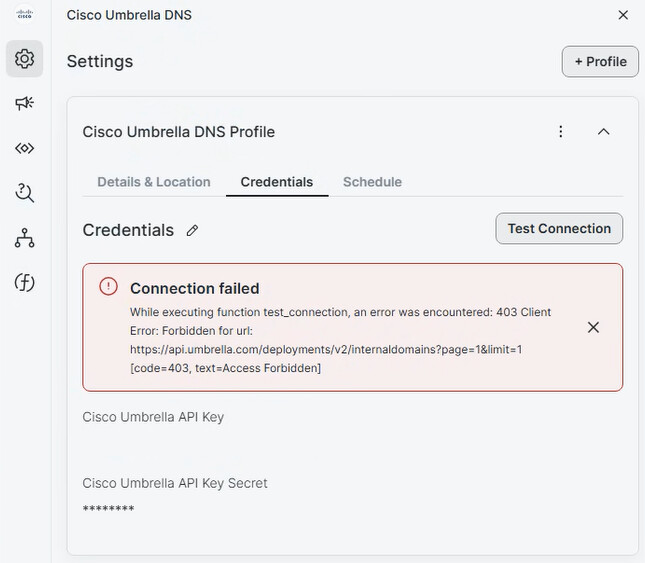645x563 pixels.
Task: Collapse the Cisco Umbrella DNS Profile section
Action: [x=603, y=132]
